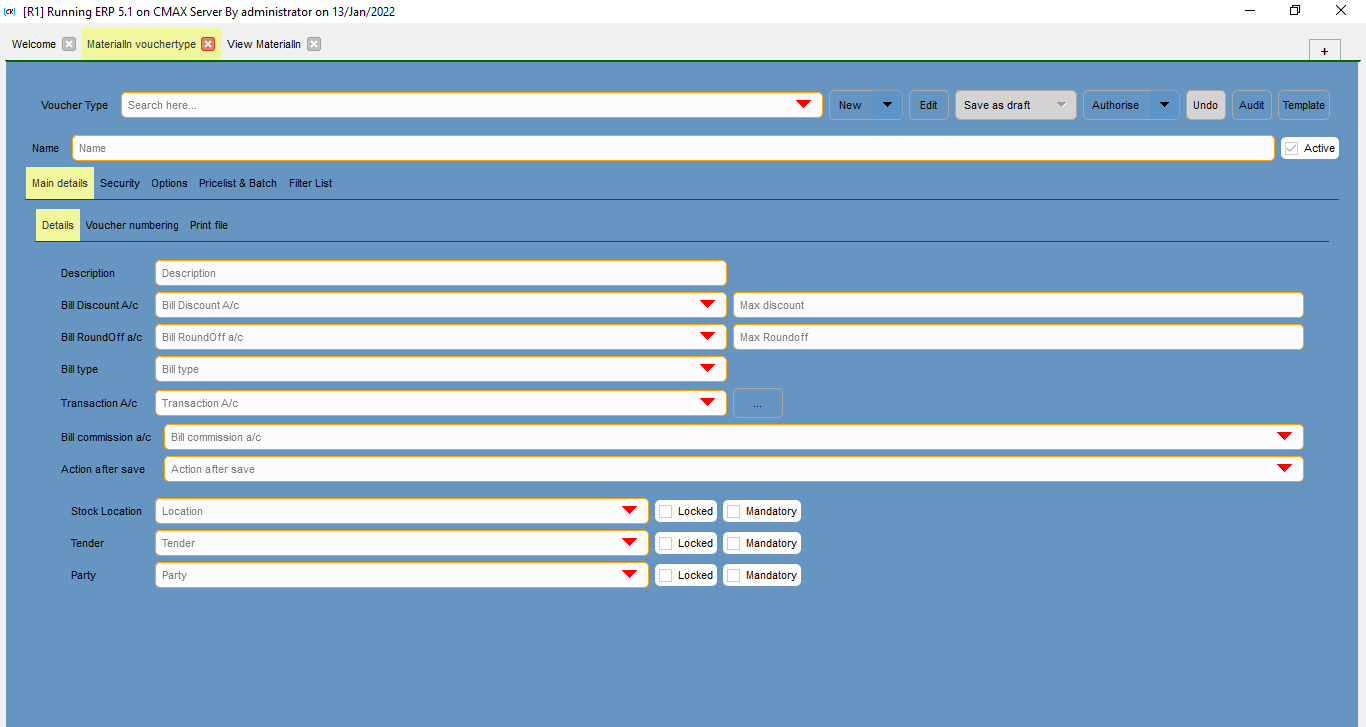Toggle the Active checkbox
1366x727 pixels.
tap(1292, 148)
